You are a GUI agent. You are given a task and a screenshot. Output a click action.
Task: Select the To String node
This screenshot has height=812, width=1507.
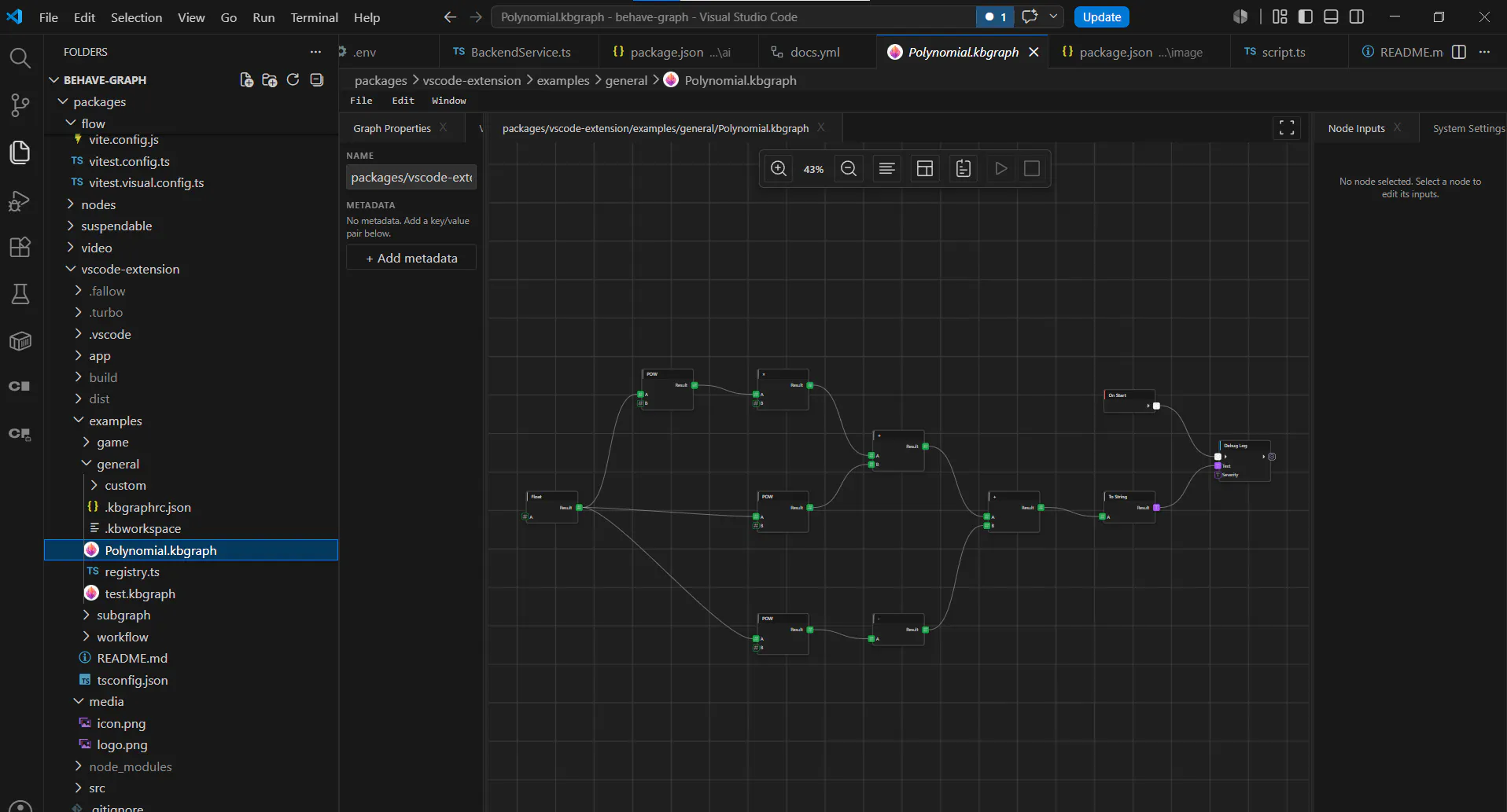[1129, 508]
